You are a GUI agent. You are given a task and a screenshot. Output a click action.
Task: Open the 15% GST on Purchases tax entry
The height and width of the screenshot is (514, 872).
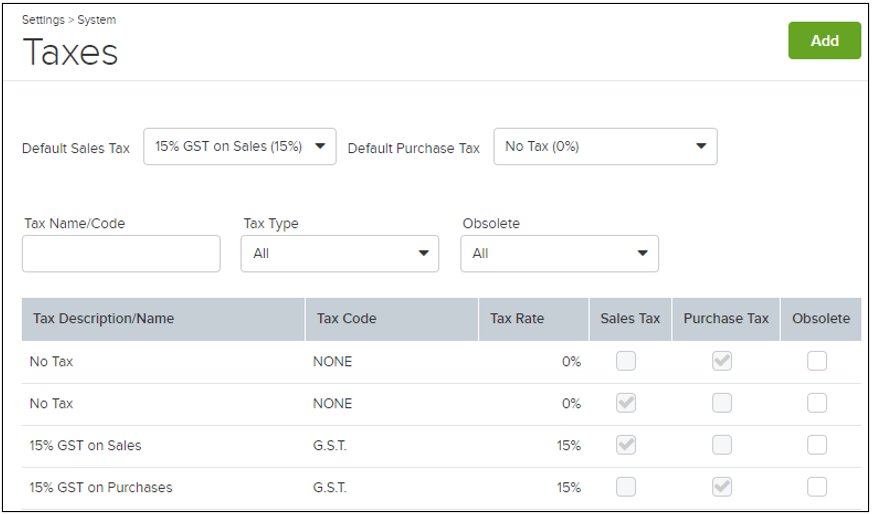pos(101,488)
